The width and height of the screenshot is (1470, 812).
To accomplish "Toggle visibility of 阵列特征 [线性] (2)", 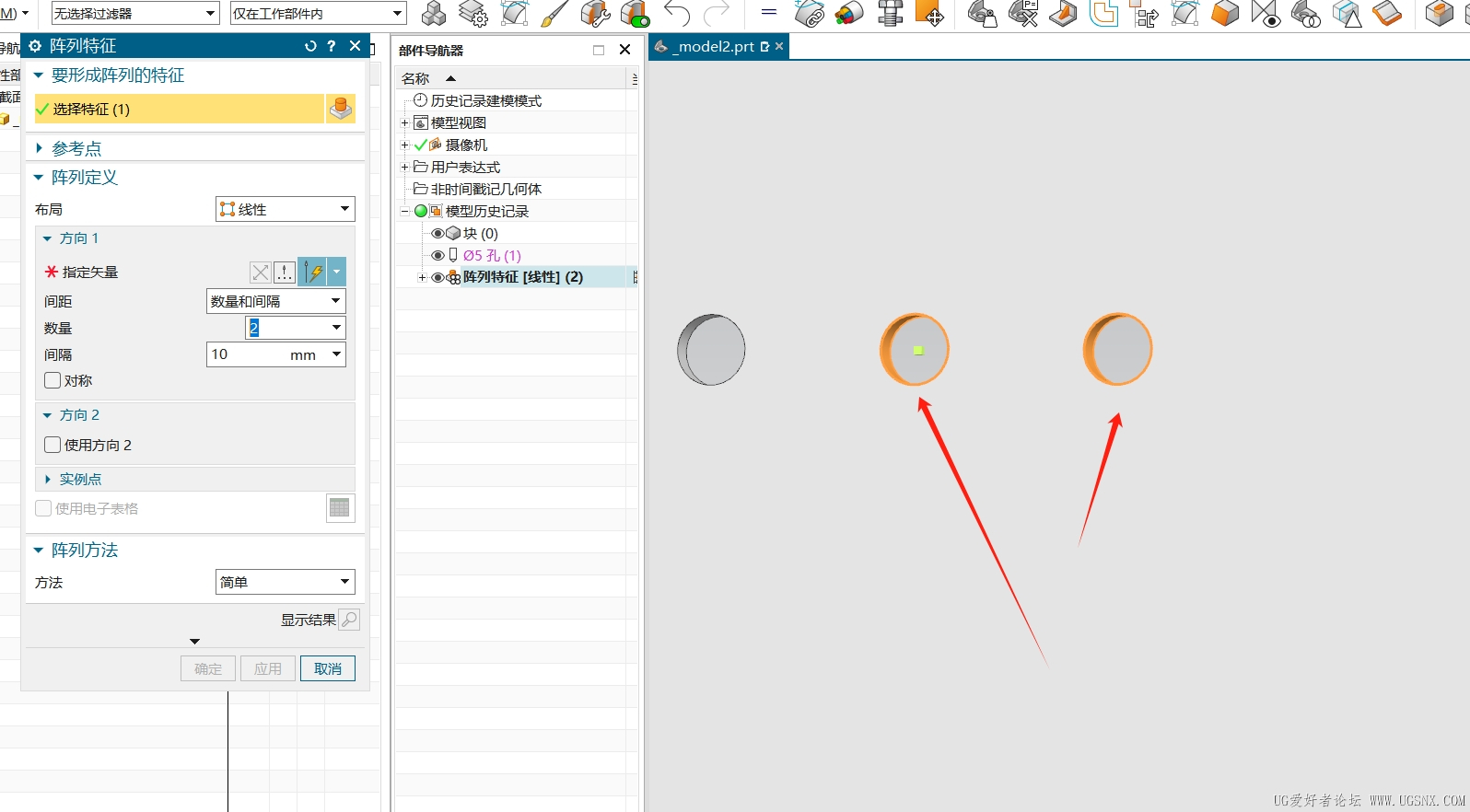I will tap(437, 278).
